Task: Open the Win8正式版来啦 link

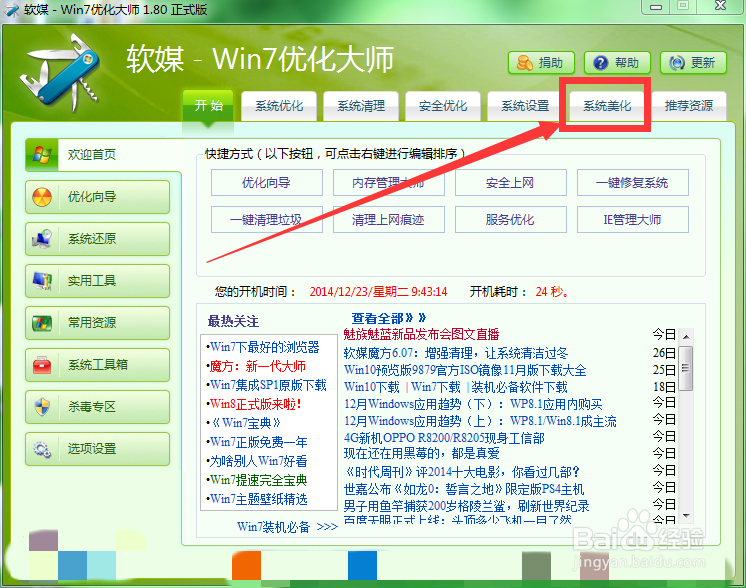Action: coord(255,404)
